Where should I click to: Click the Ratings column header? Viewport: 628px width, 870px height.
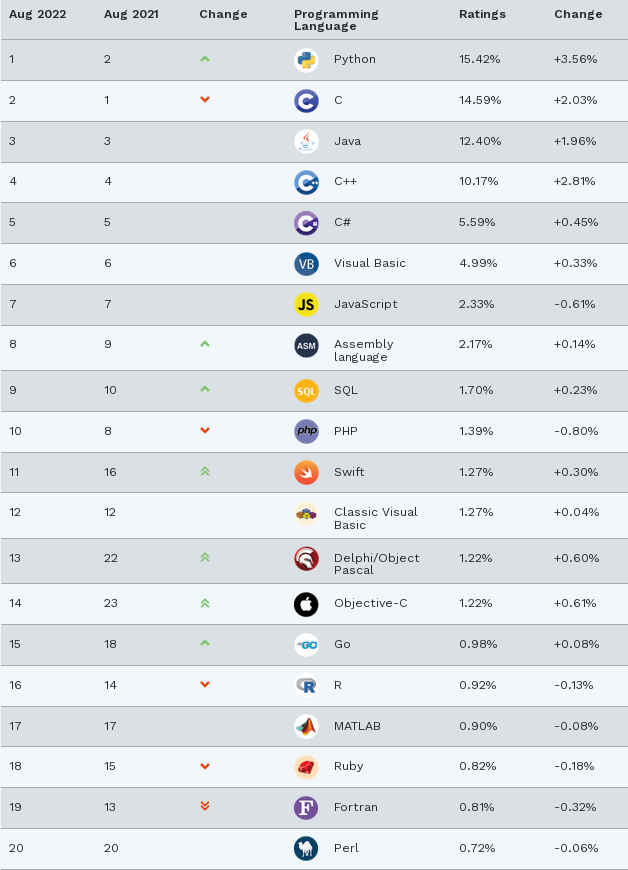point(482,14)
